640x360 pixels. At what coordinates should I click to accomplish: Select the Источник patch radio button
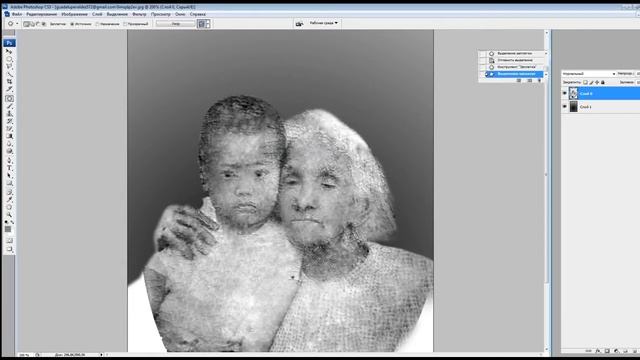coord(72,24)
